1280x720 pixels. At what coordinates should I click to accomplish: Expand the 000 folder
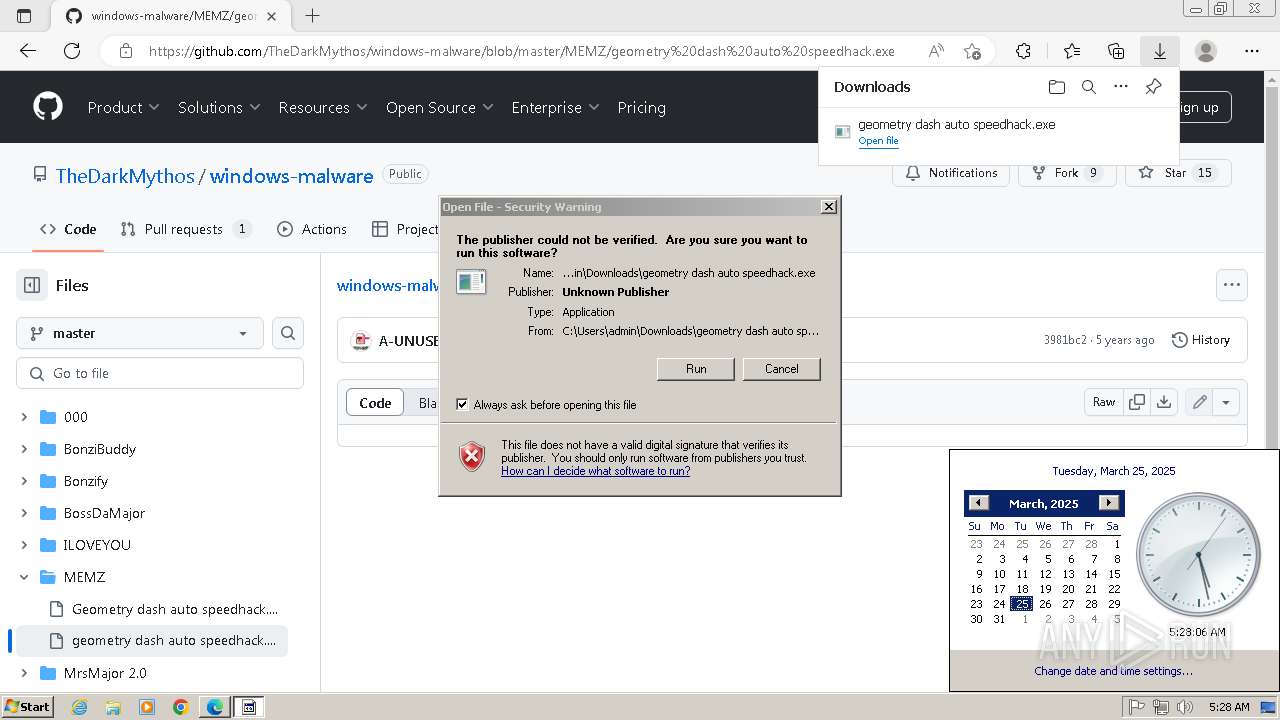click(24, 417)
